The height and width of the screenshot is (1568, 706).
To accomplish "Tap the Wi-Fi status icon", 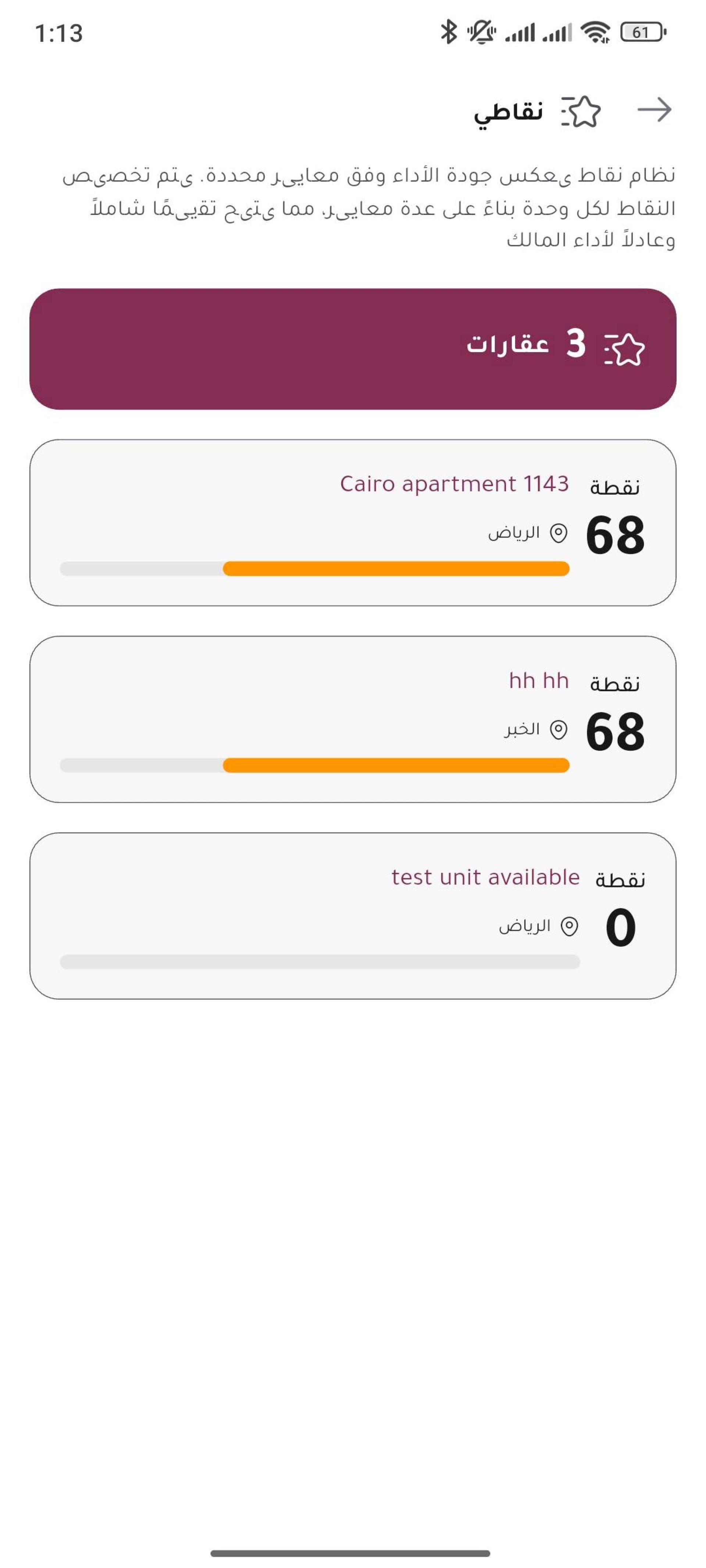I will coord(595,32).
